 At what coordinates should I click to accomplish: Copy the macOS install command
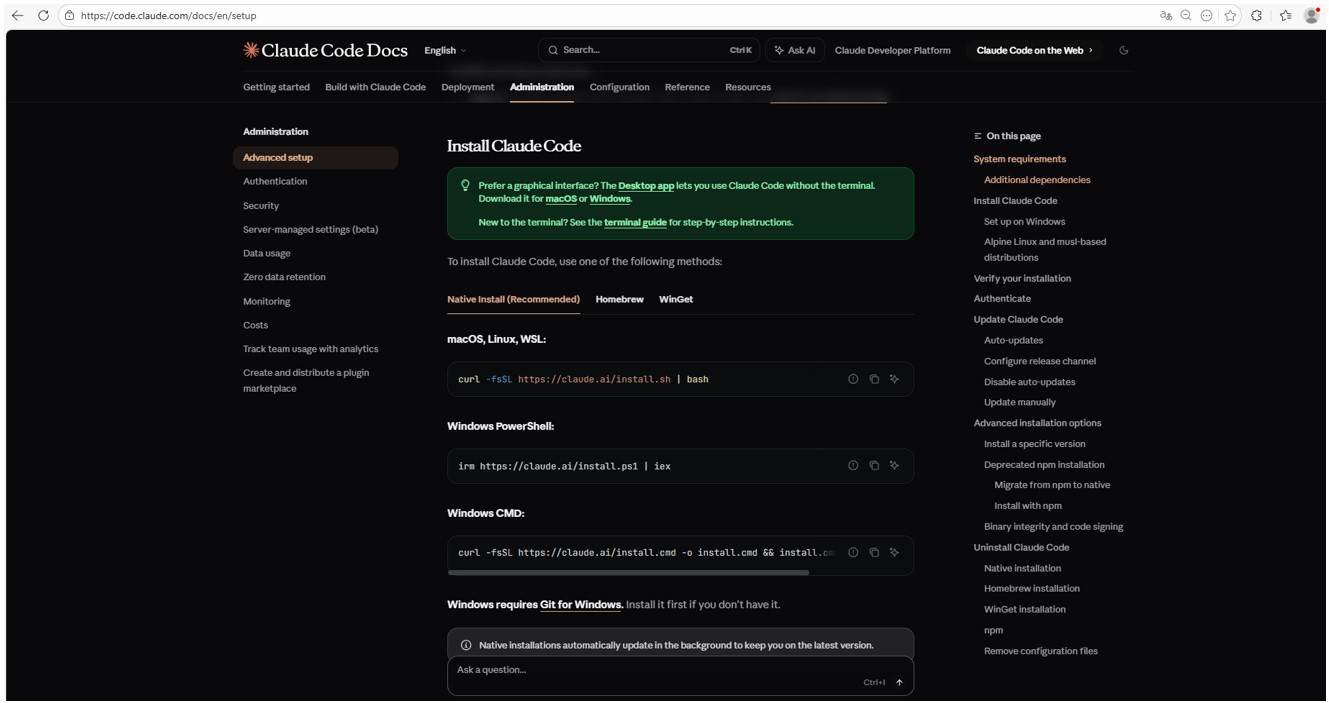tap(873, 379)
